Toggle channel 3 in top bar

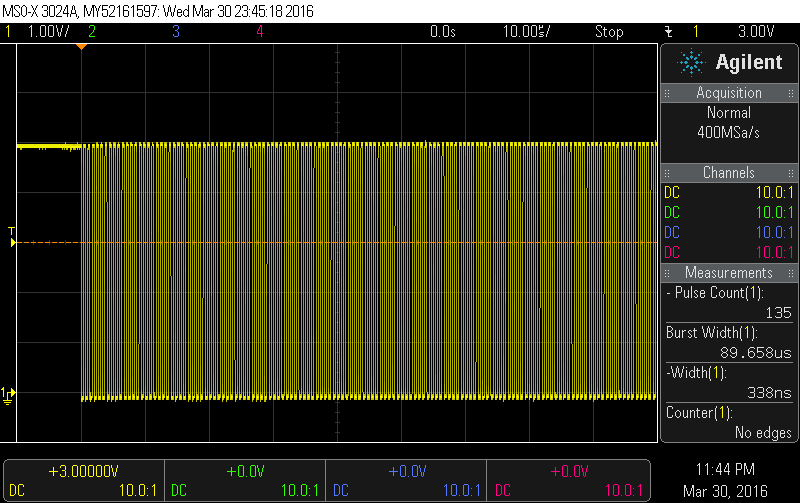click(x=176, y=32)
